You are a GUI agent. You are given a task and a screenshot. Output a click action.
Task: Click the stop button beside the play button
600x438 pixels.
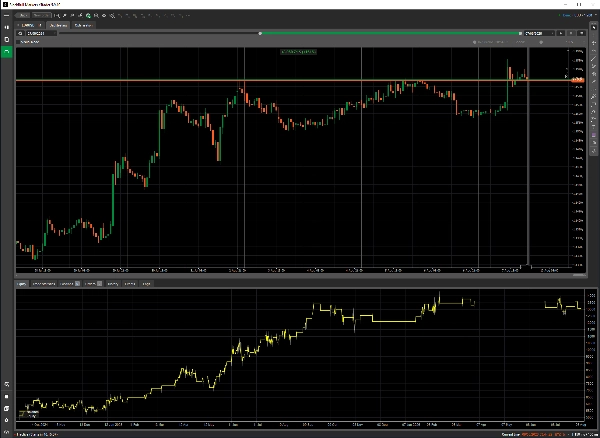click(571, 33)
